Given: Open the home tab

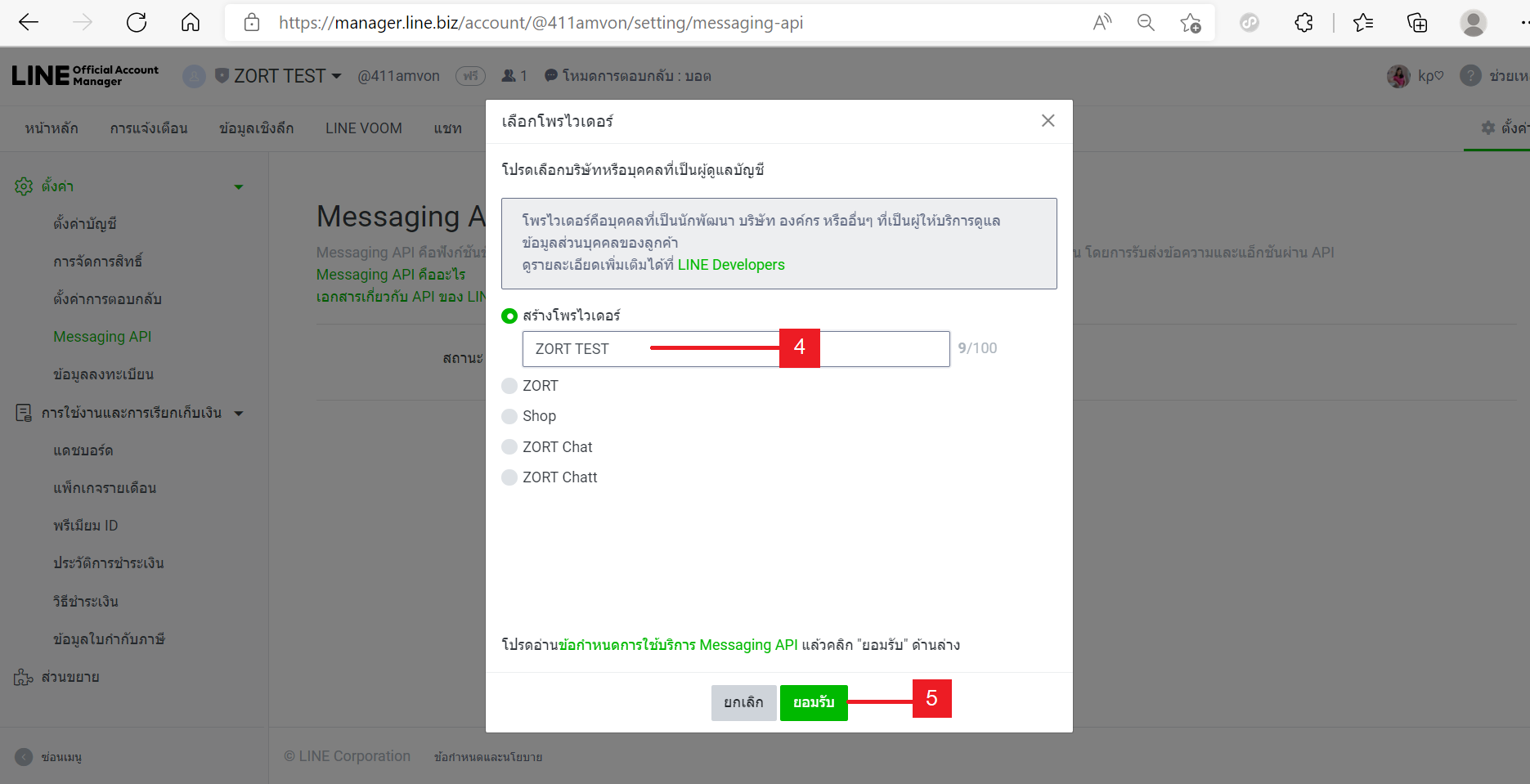Looking at the screenshot, I should 52,128.
